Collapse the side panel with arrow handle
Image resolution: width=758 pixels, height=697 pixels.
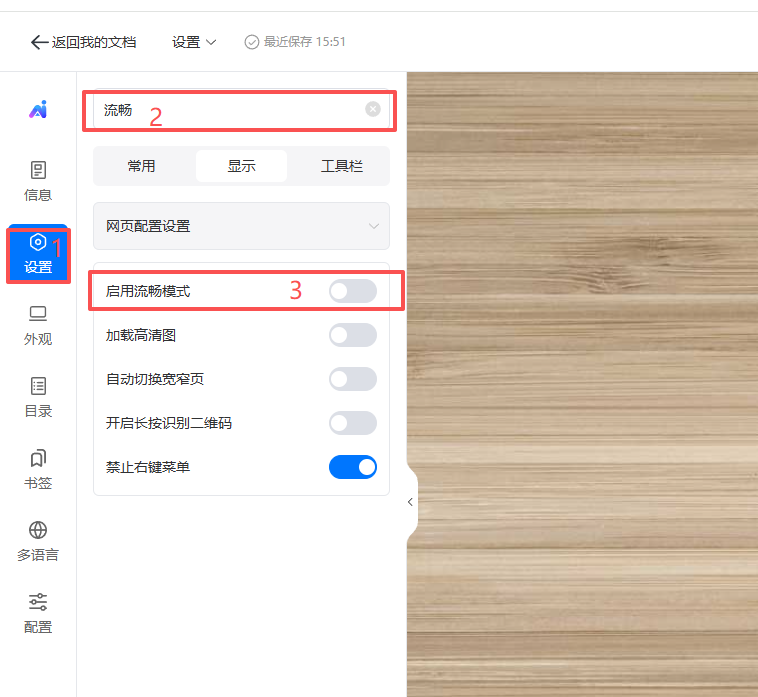pyautogui.click(x=410, y=502)
